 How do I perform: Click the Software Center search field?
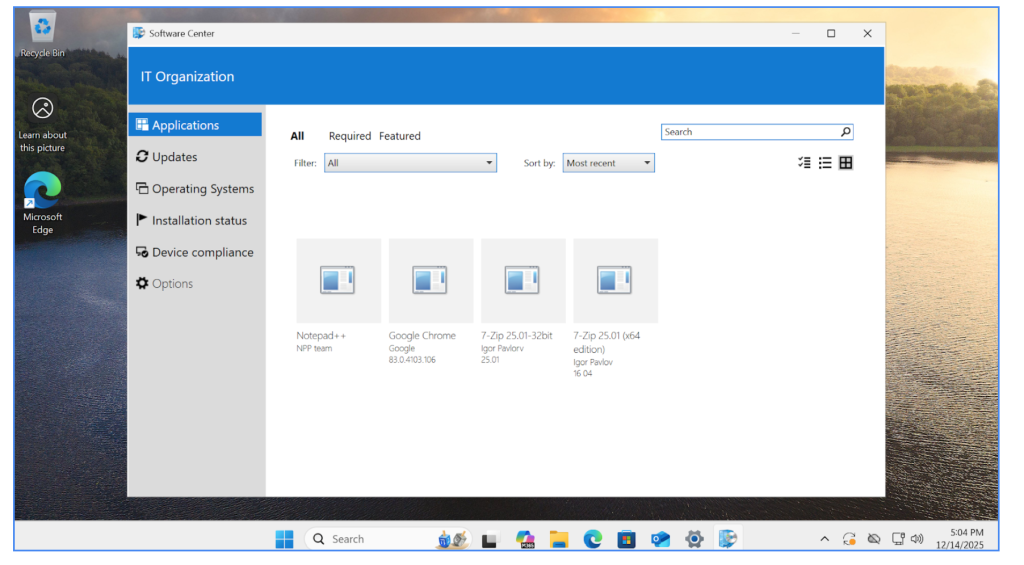pos(748,132)
